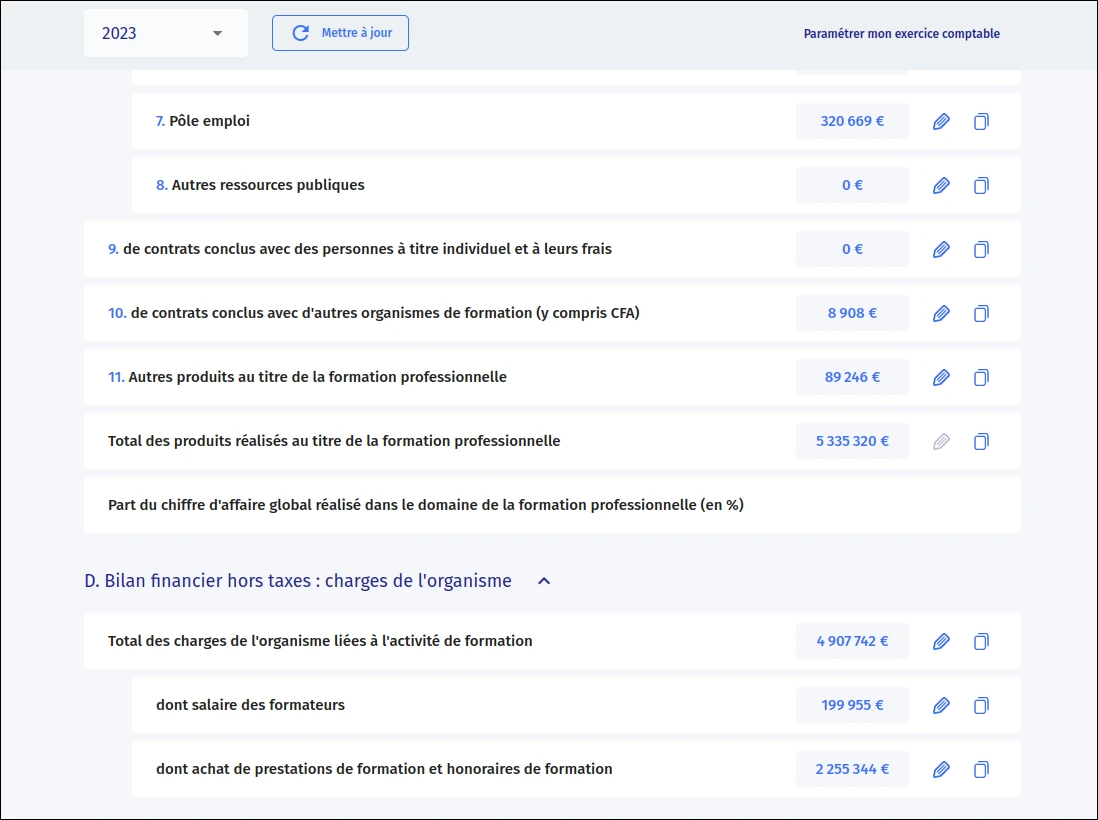Screen dimensions: 1098x820
Task: Click the 7. Pôle emploi label
Action: click(202, 121)
